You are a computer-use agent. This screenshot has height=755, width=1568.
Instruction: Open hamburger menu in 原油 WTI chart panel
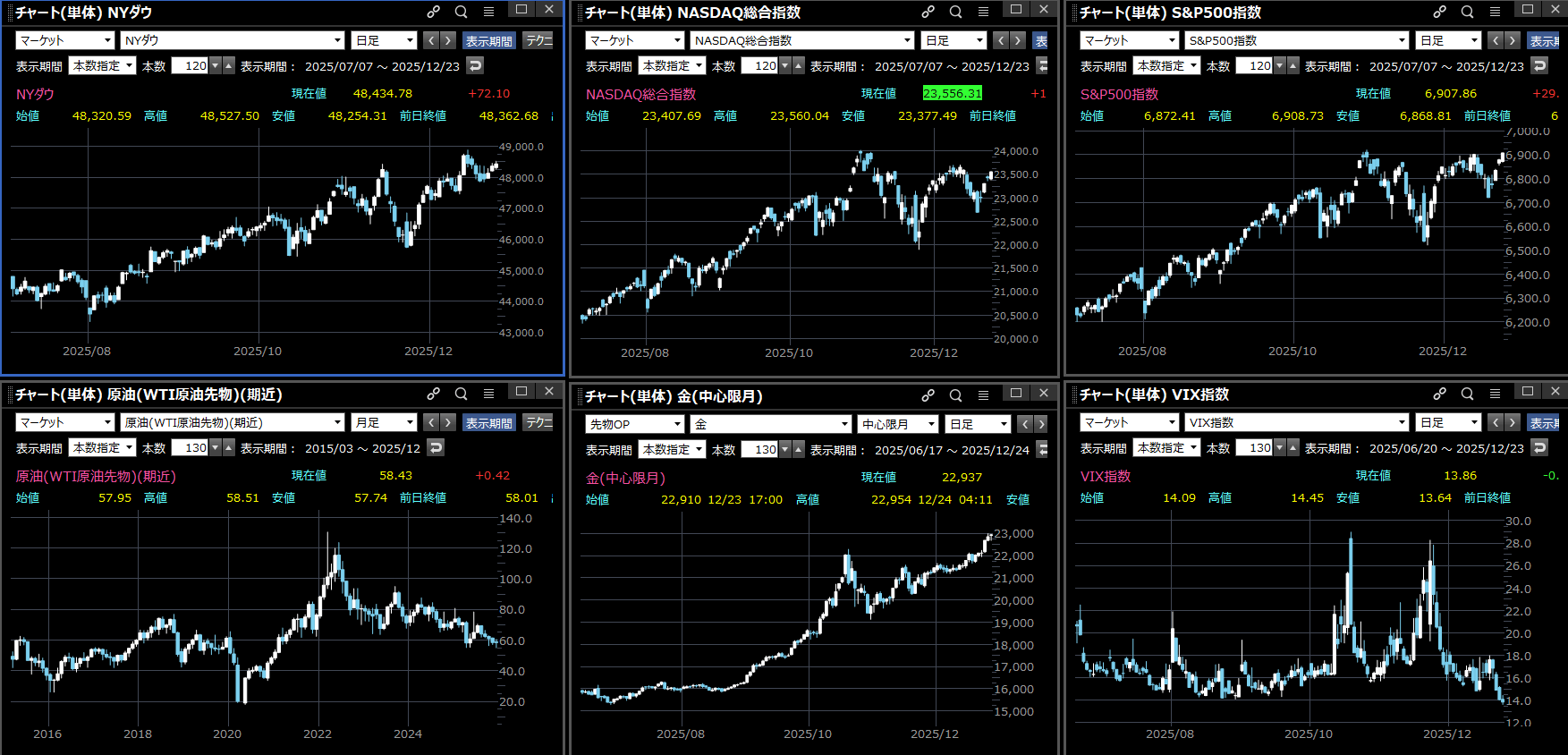pos(488,394)
